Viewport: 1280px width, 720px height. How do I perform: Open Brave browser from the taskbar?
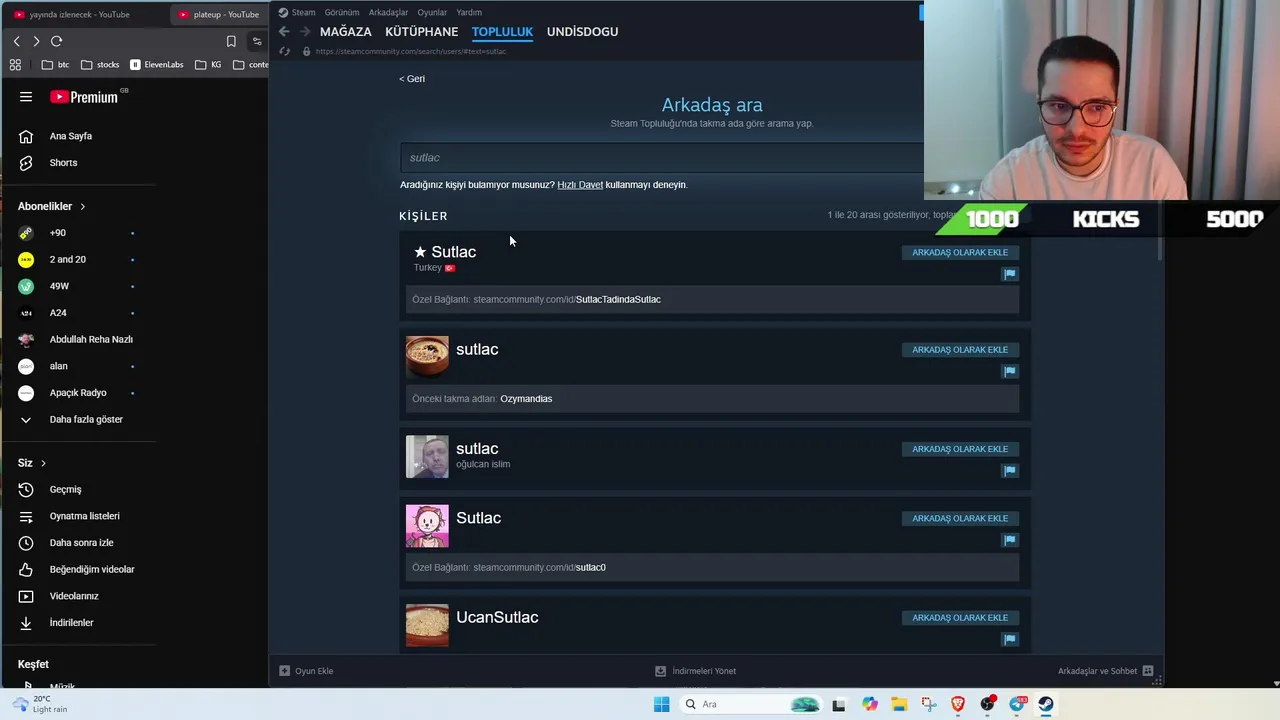(958, 704)
